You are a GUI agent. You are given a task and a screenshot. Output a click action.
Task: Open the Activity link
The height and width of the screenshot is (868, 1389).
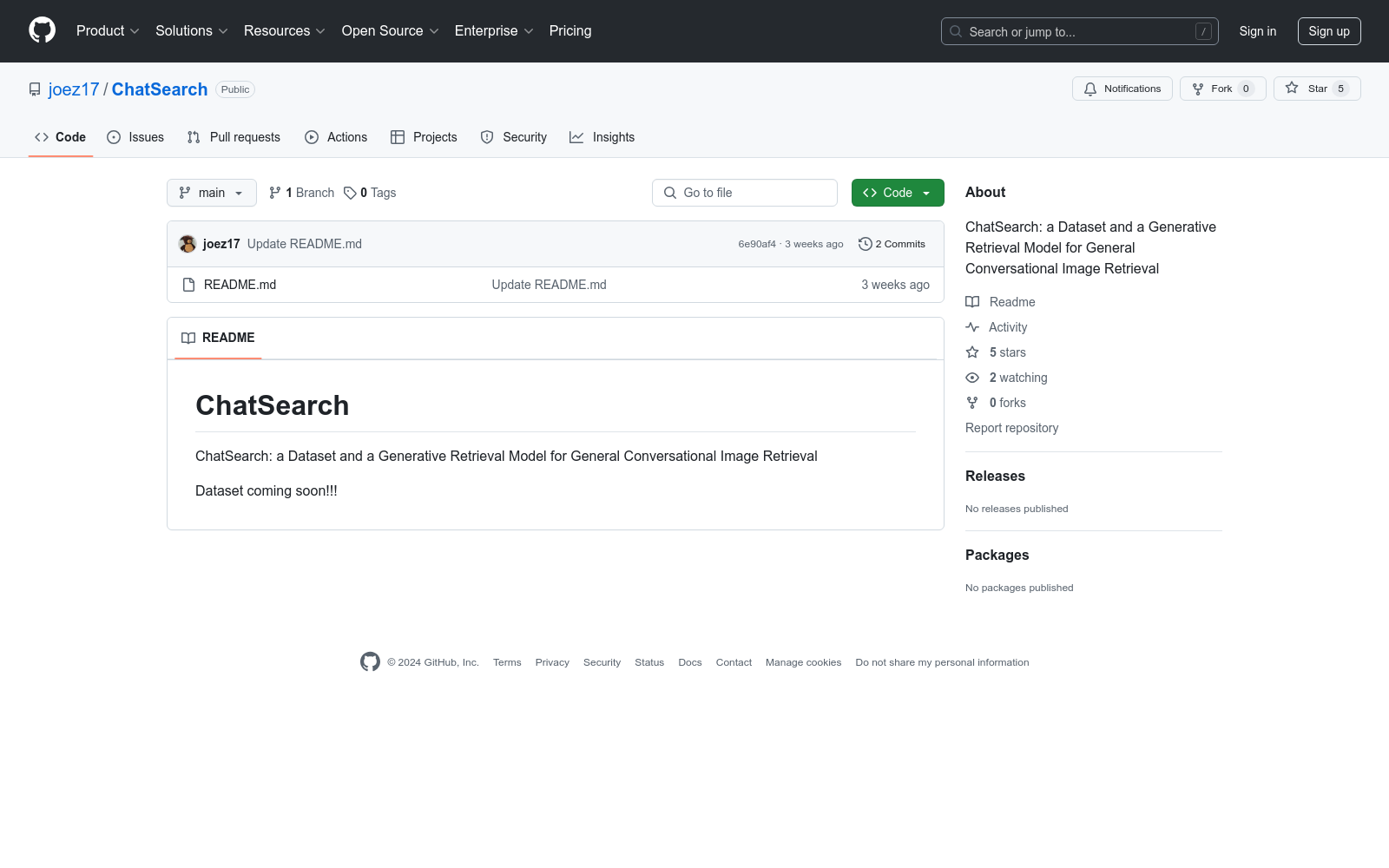997,327
